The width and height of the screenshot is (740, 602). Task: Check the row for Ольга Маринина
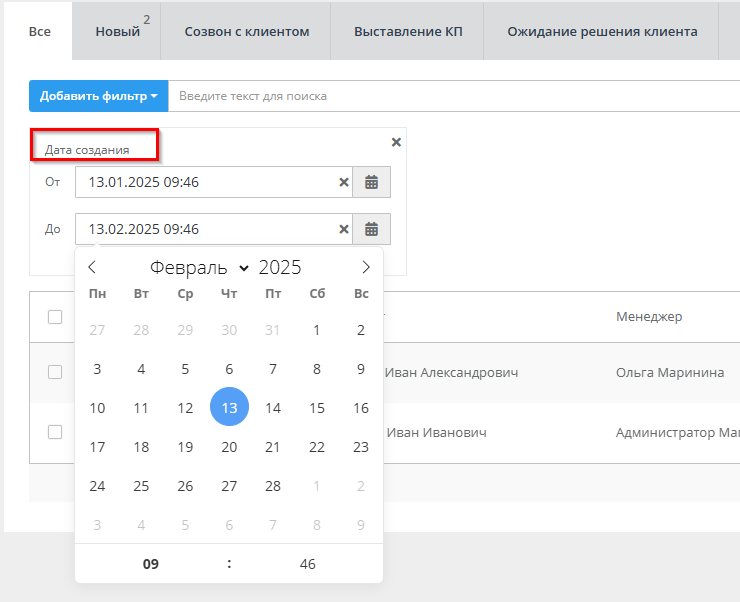[x=55, y=372]
